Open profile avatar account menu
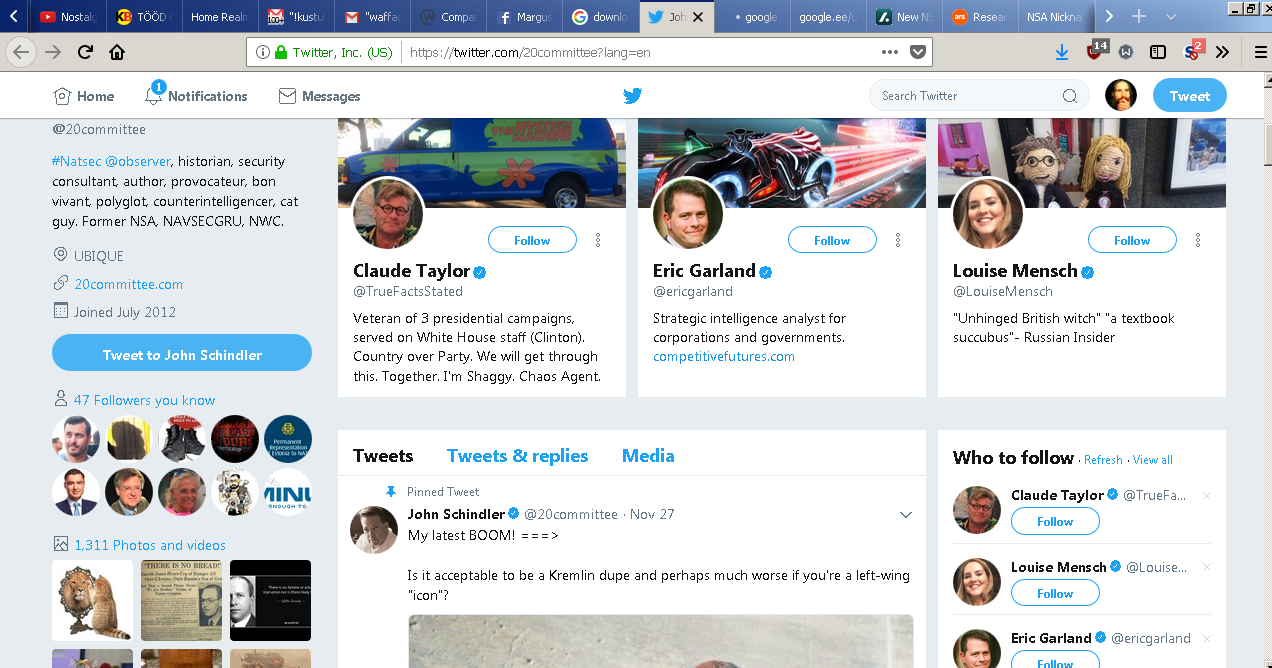Screen dimensions: 1272x668 pos(1121,96)
